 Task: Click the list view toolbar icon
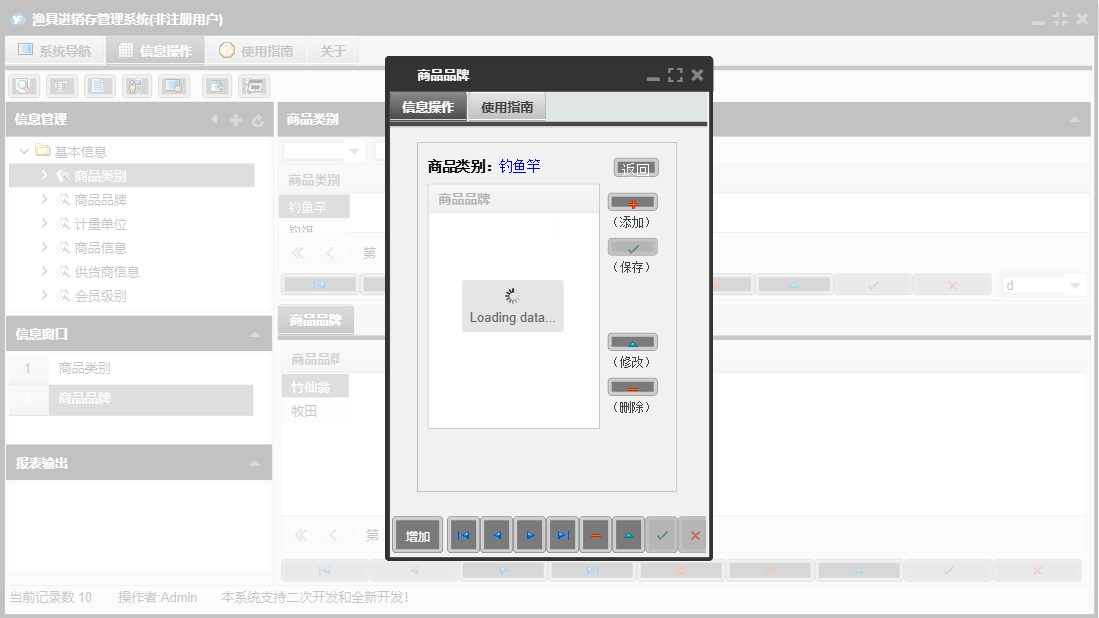62,86
